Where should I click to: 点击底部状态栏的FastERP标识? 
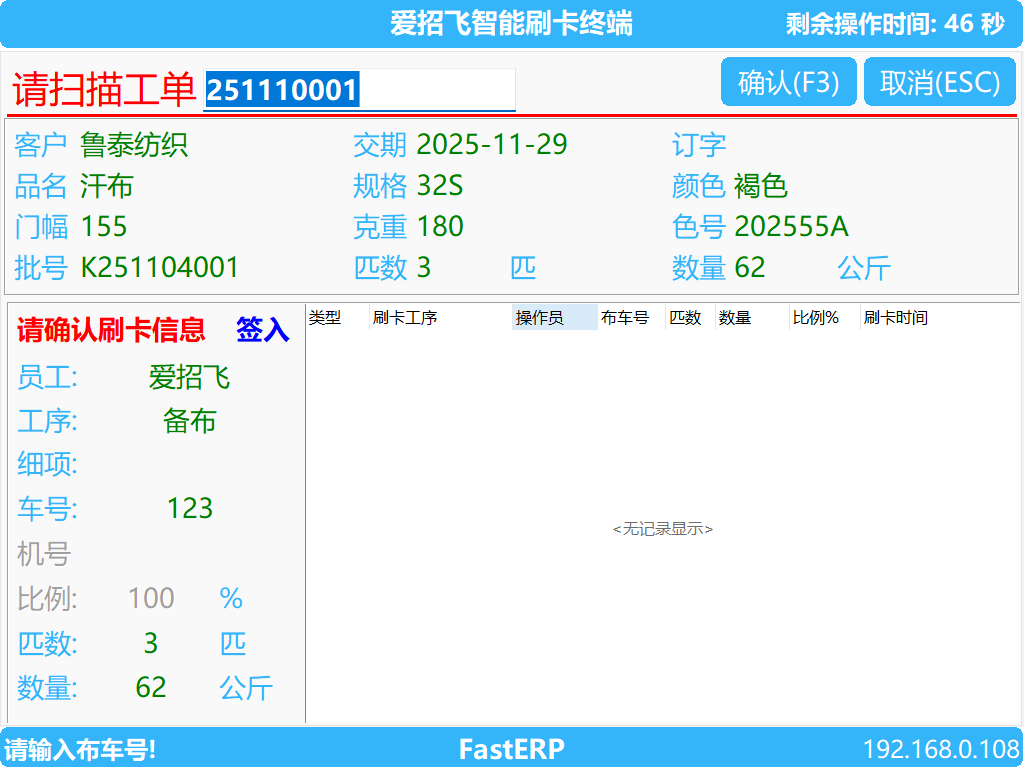tap(511, 749)
